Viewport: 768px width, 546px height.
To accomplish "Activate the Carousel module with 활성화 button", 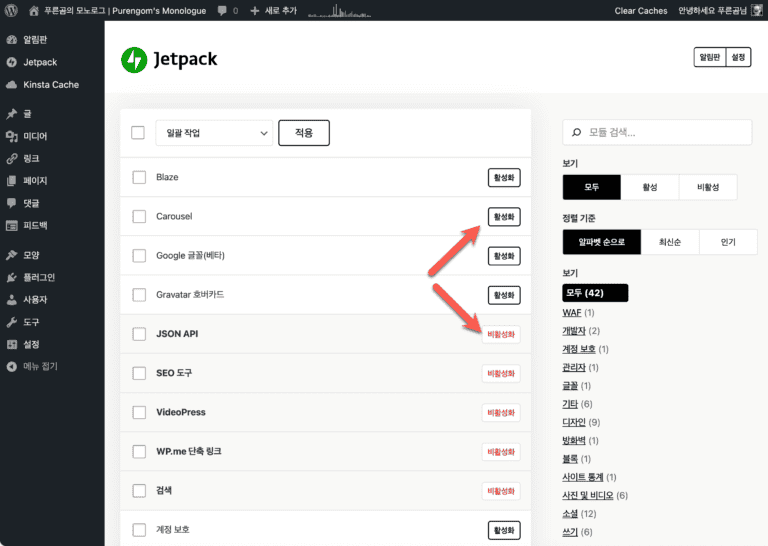I will point(504,217).
